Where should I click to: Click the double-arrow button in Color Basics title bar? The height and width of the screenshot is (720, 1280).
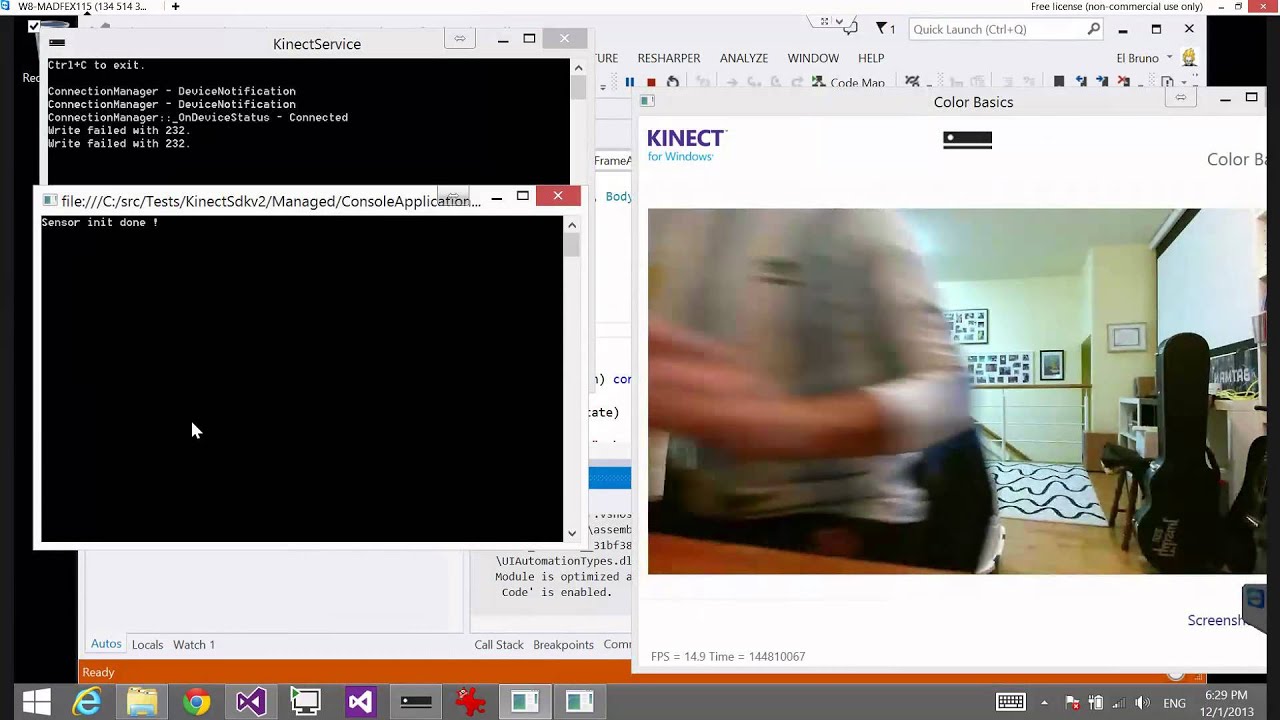pos(1181,98)
